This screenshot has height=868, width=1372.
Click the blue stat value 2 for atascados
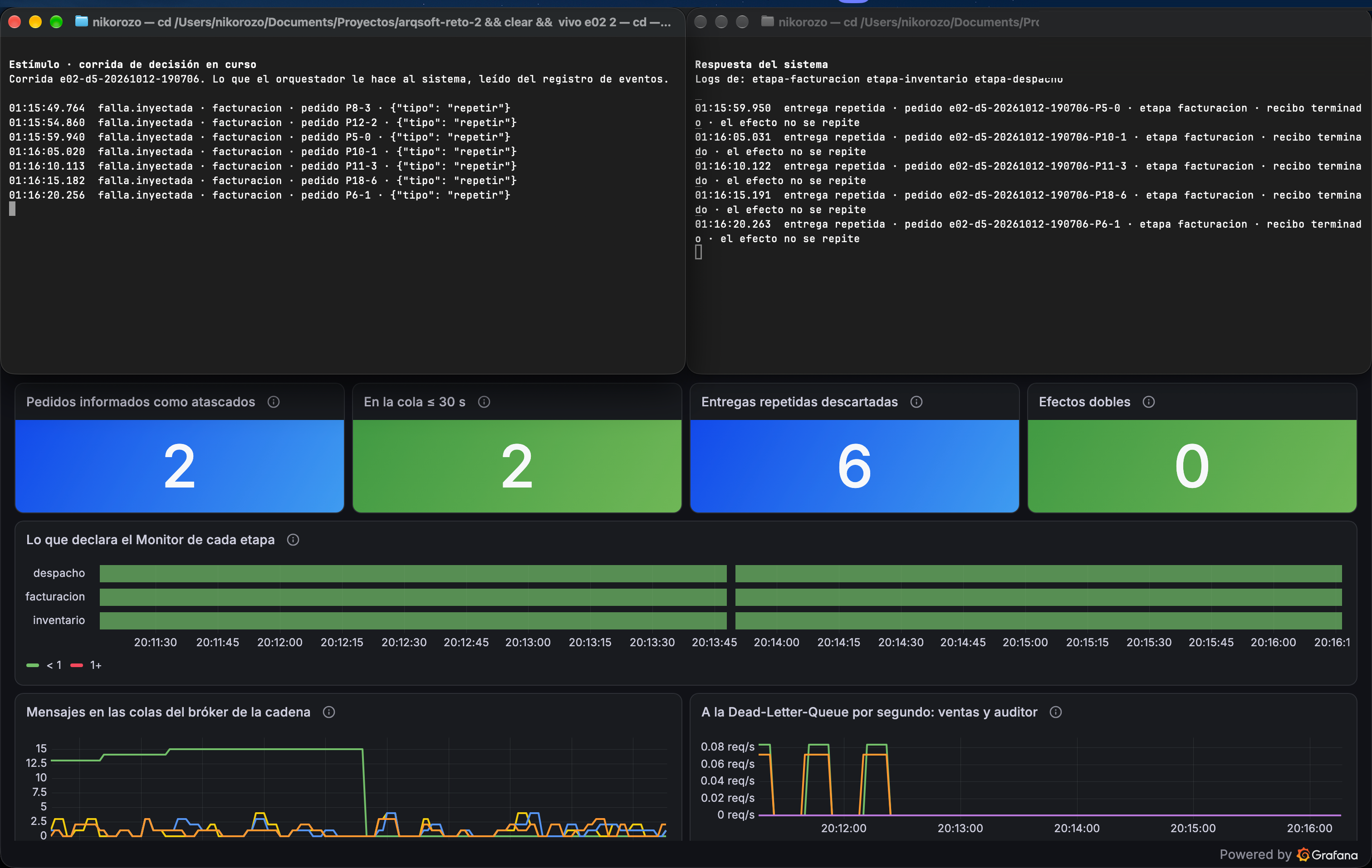point(180,467)
